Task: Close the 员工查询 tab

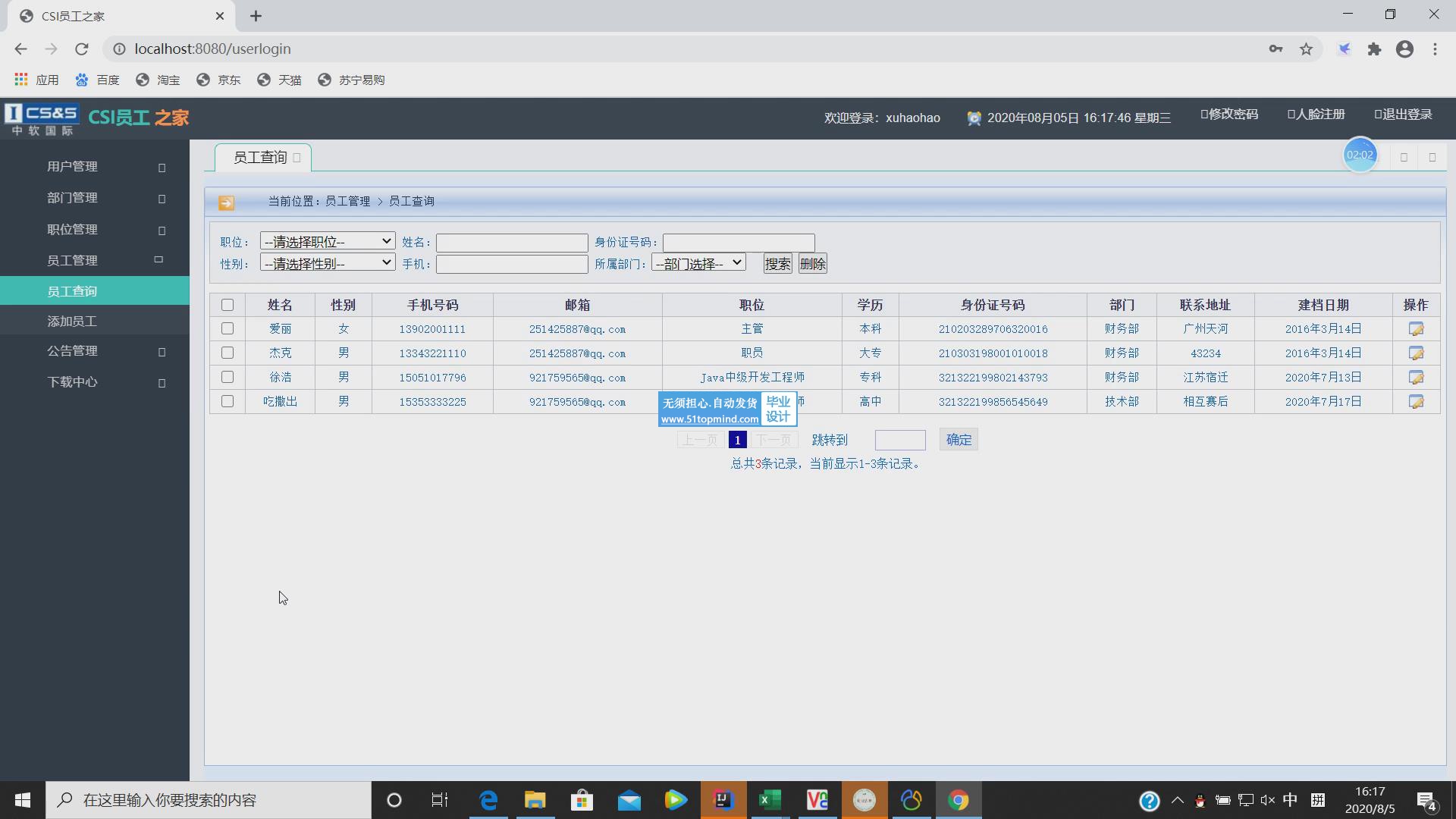Action: 297,158
